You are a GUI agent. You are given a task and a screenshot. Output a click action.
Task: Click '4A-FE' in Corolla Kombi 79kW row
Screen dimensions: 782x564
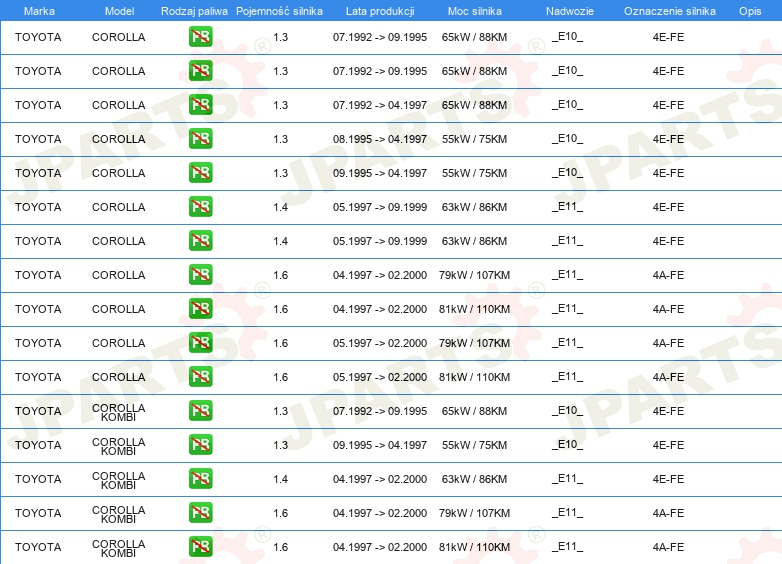(668, 513)
